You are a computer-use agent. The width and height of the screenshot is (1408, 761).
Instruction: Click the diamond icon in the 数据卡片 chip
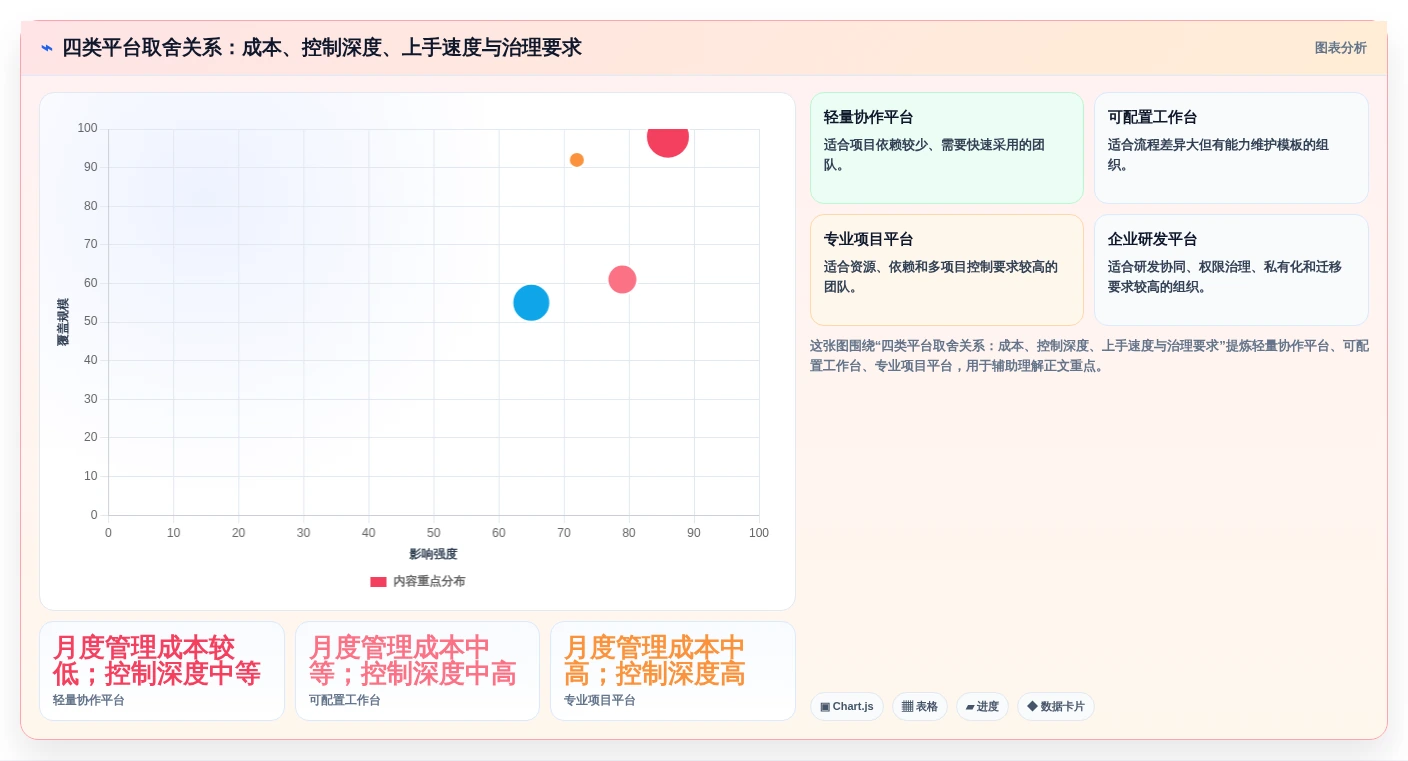1032,707
